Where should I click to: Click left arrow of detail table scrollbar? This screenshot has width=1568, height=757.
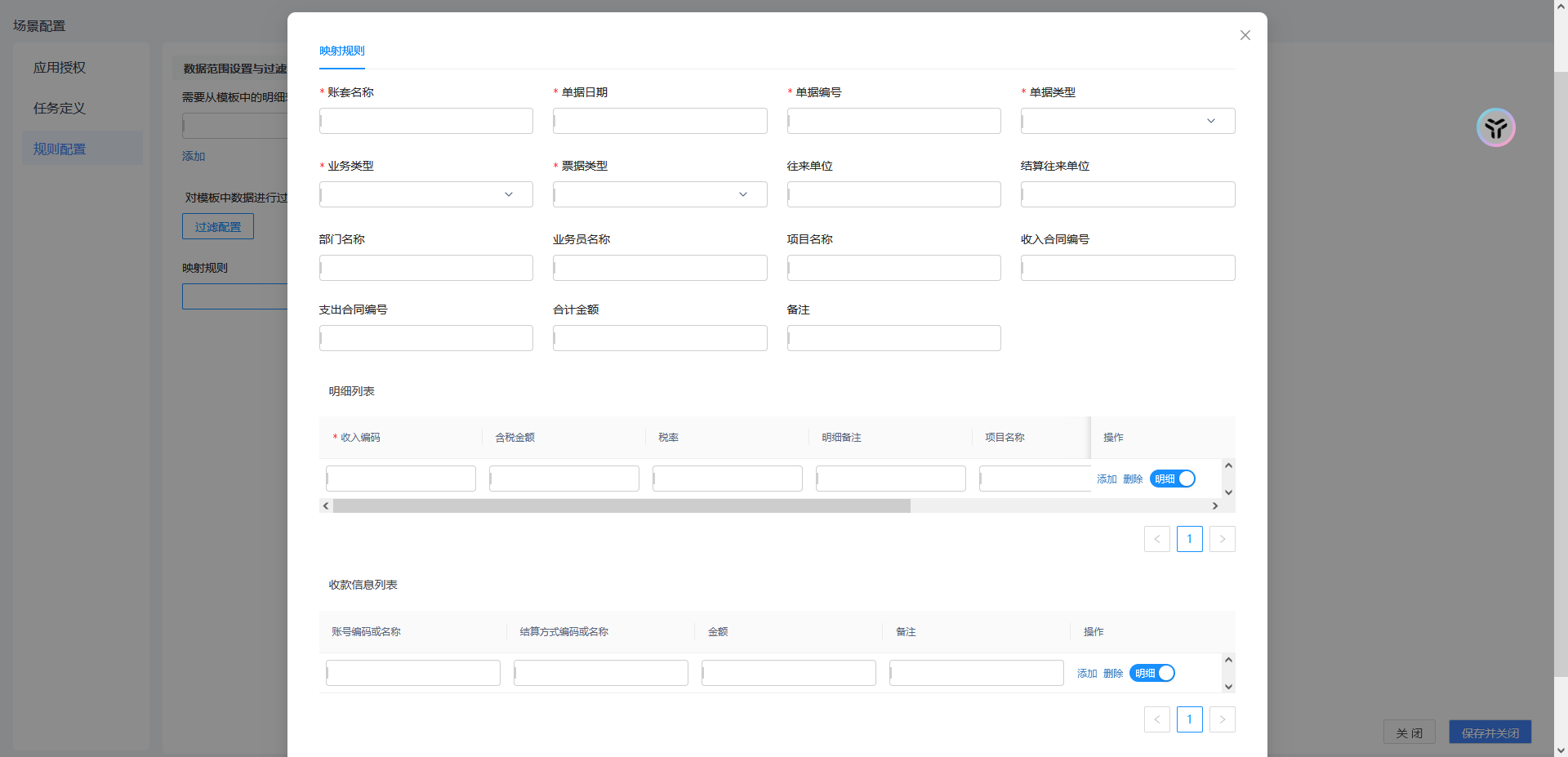click(x=326, y=506)
